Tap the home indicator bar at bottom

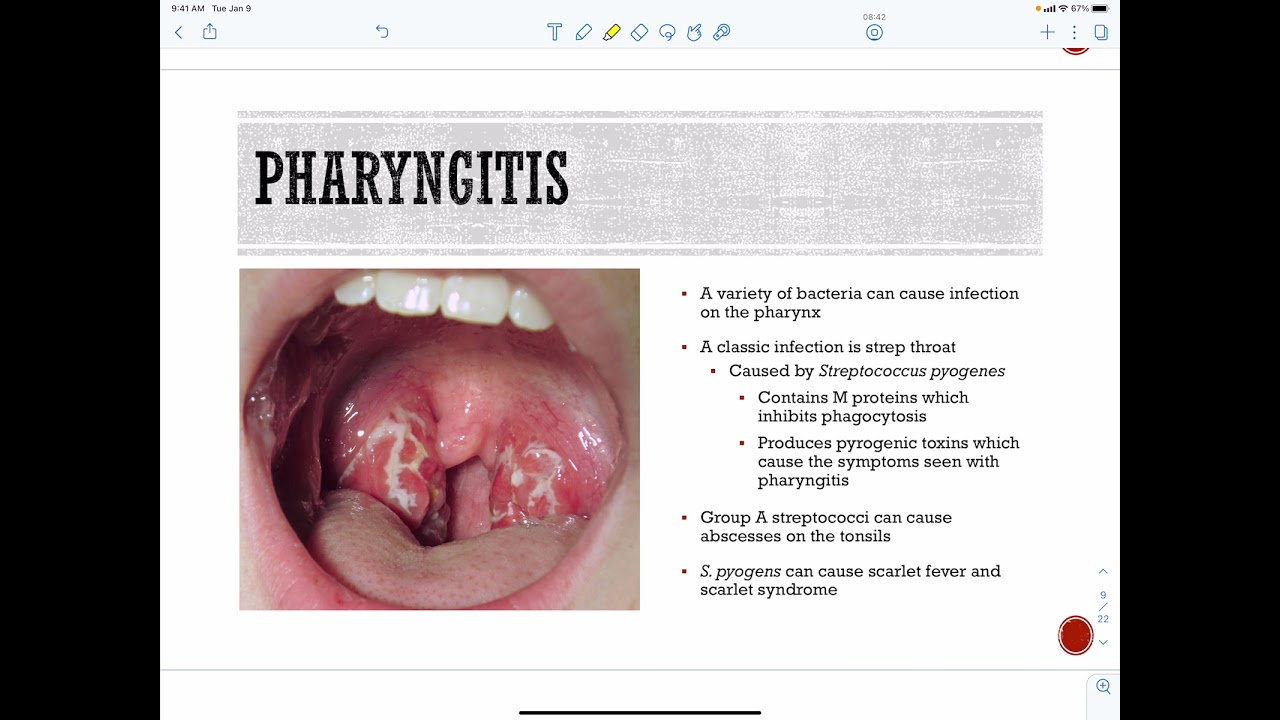(x=640, y=713)
